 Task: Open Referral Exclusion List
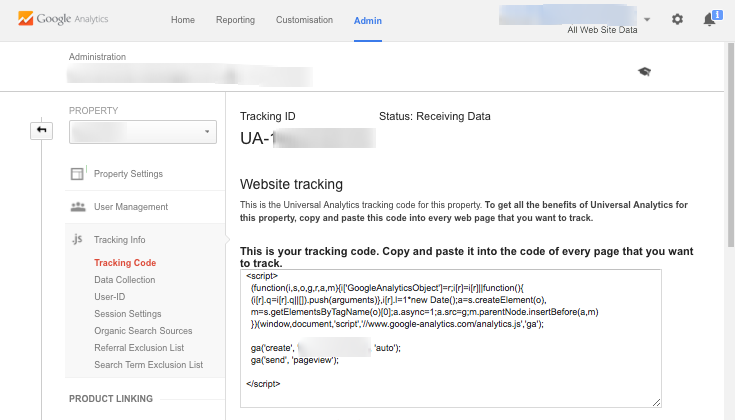point(139,348)
